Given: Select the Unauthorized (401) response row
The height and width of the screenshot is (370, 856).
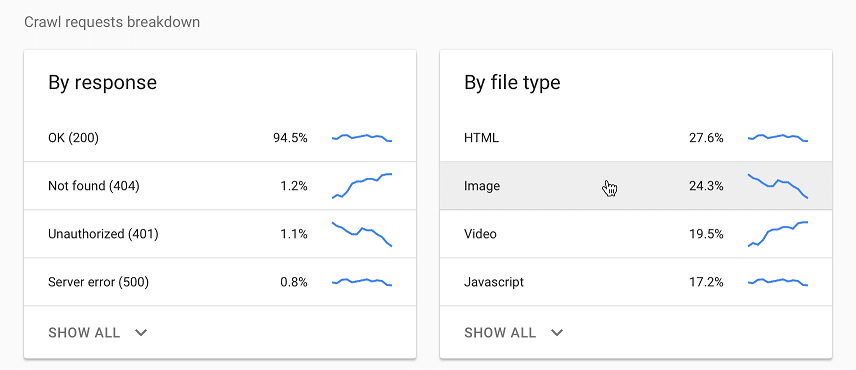Looking at the screenshot, I should coord(220,234).
